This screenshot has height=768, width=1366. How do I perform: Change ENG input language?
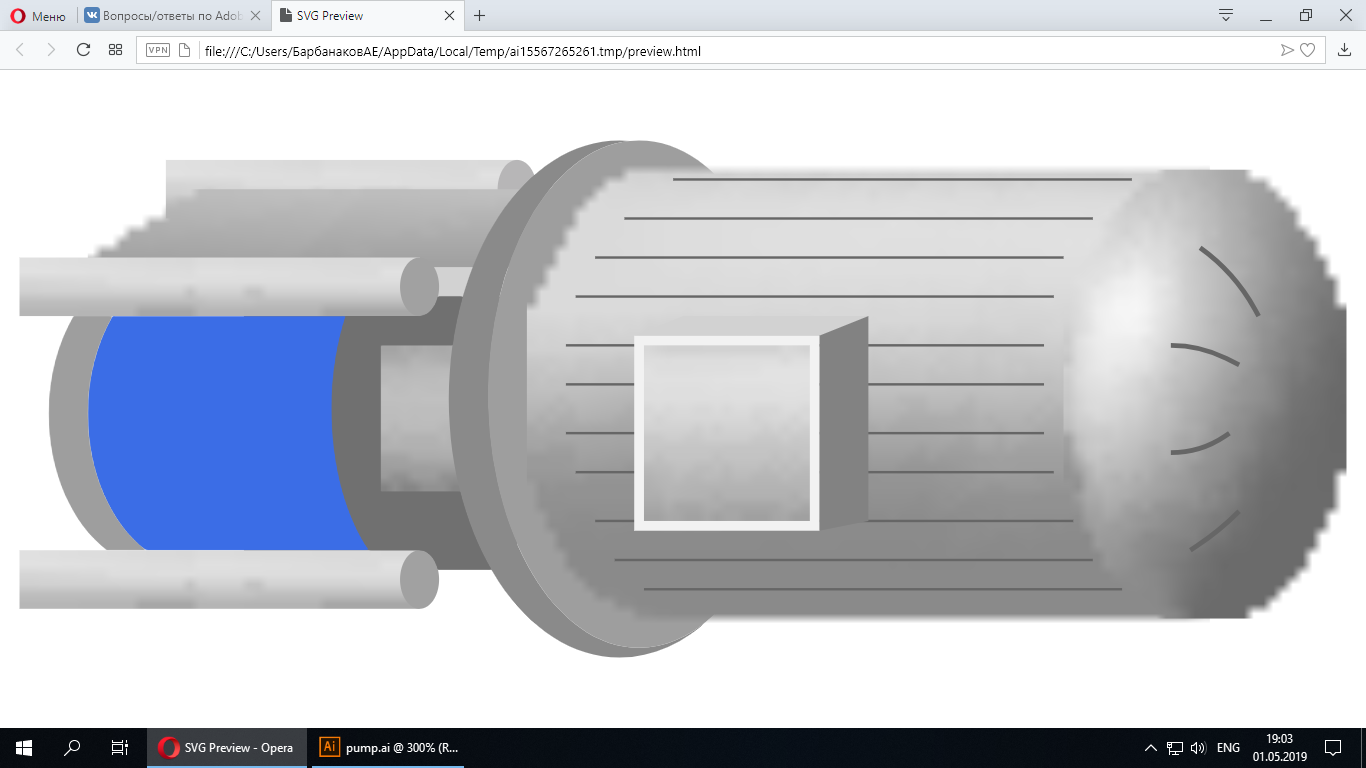point(1228,748)
